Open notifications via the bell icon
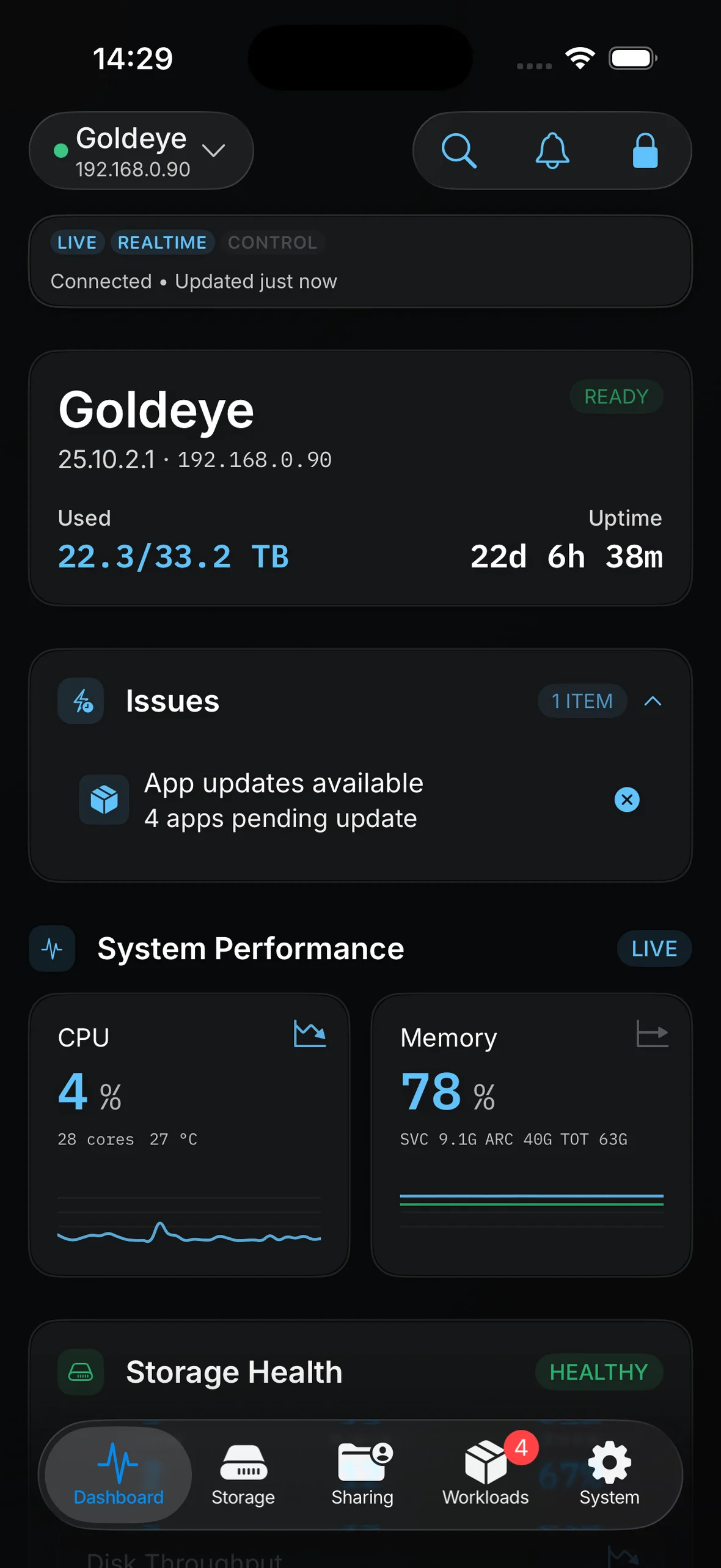 tap(552, 150)
